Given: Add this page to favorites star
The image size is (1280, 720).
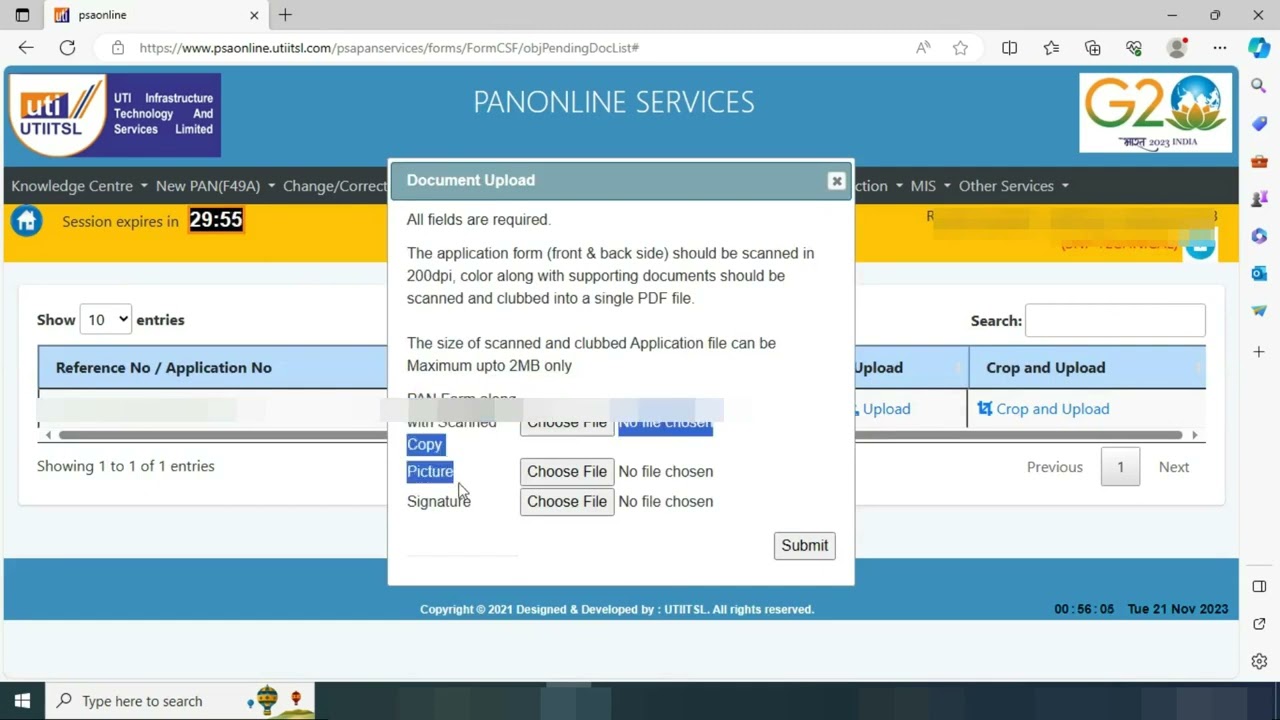Looking at the screenshot, I should pyautogui.click(x=960, y=47).
